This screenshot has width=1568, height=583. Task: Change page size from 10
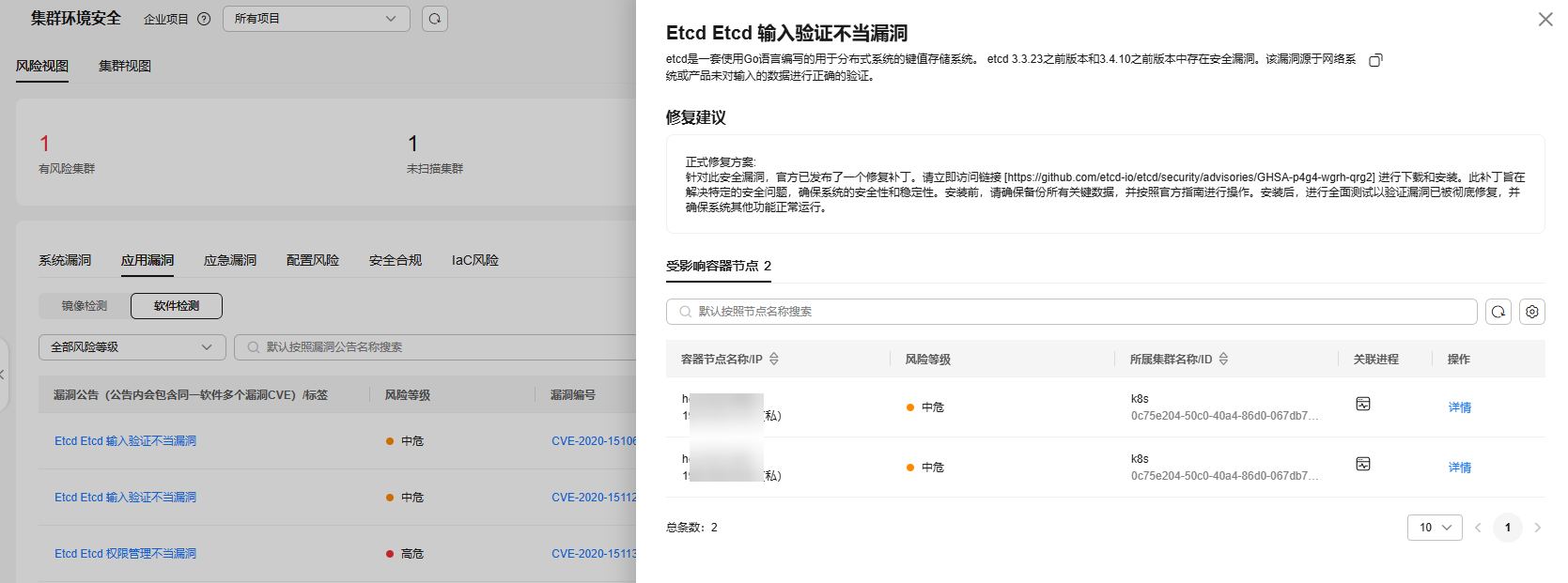click(x=1435, y=528)
